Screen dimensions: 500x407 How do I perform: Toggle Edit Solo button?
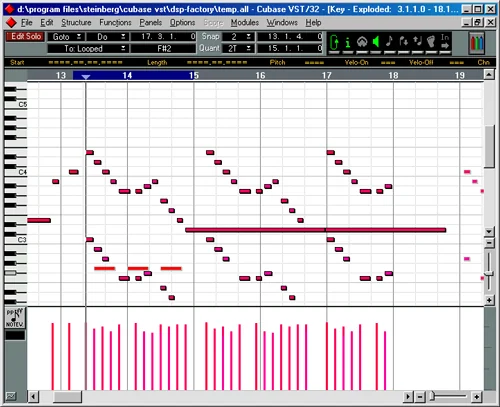[x=25, y=37]
